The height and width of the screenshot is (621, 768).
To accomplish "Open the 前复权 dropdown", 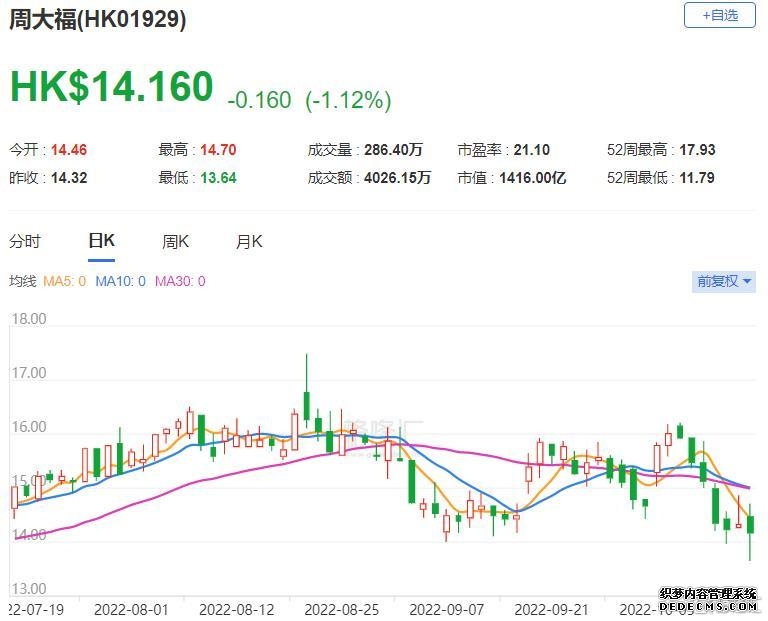I will pos(724,282).
